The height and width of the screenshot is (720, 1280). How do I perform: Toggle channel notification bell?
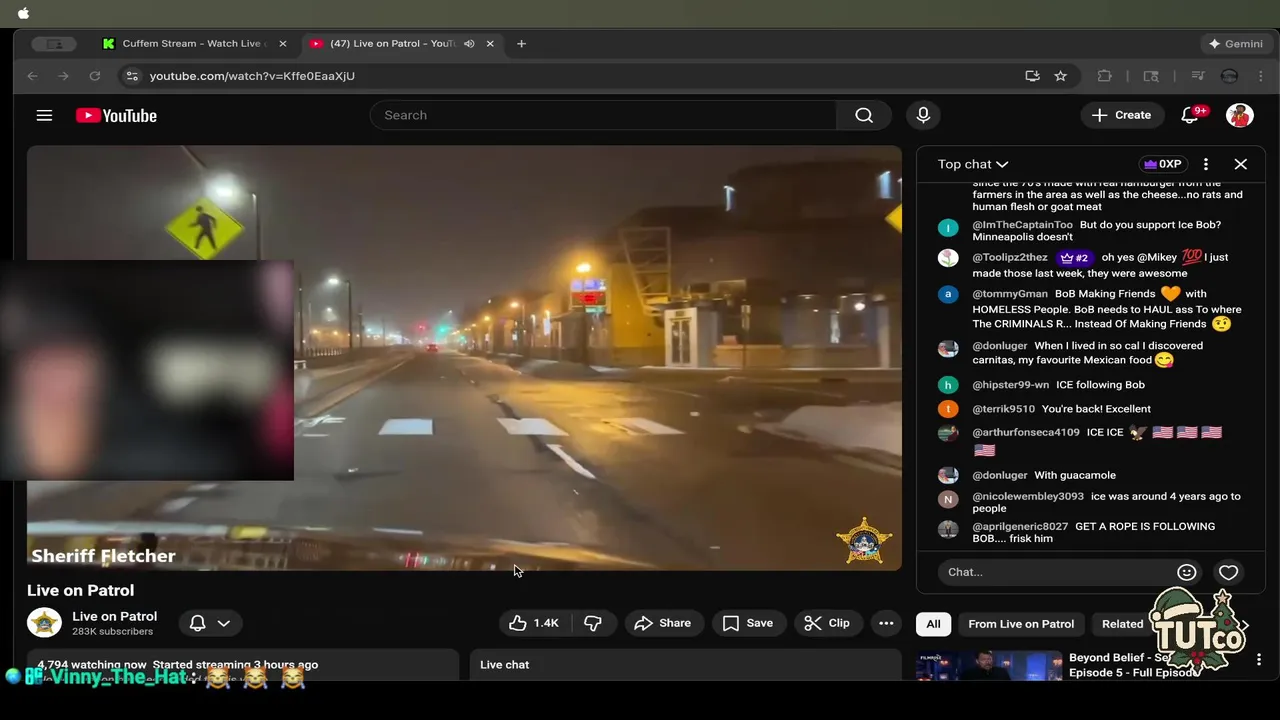coord(198,623)
